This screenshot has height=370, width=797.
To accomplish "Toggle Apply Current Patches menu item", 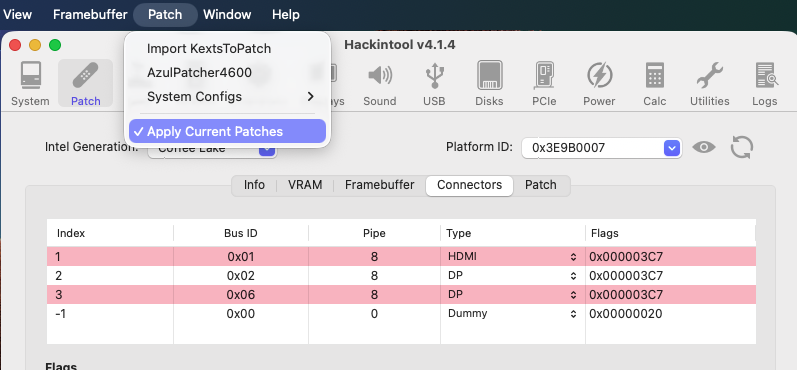I will coord(227,132).
